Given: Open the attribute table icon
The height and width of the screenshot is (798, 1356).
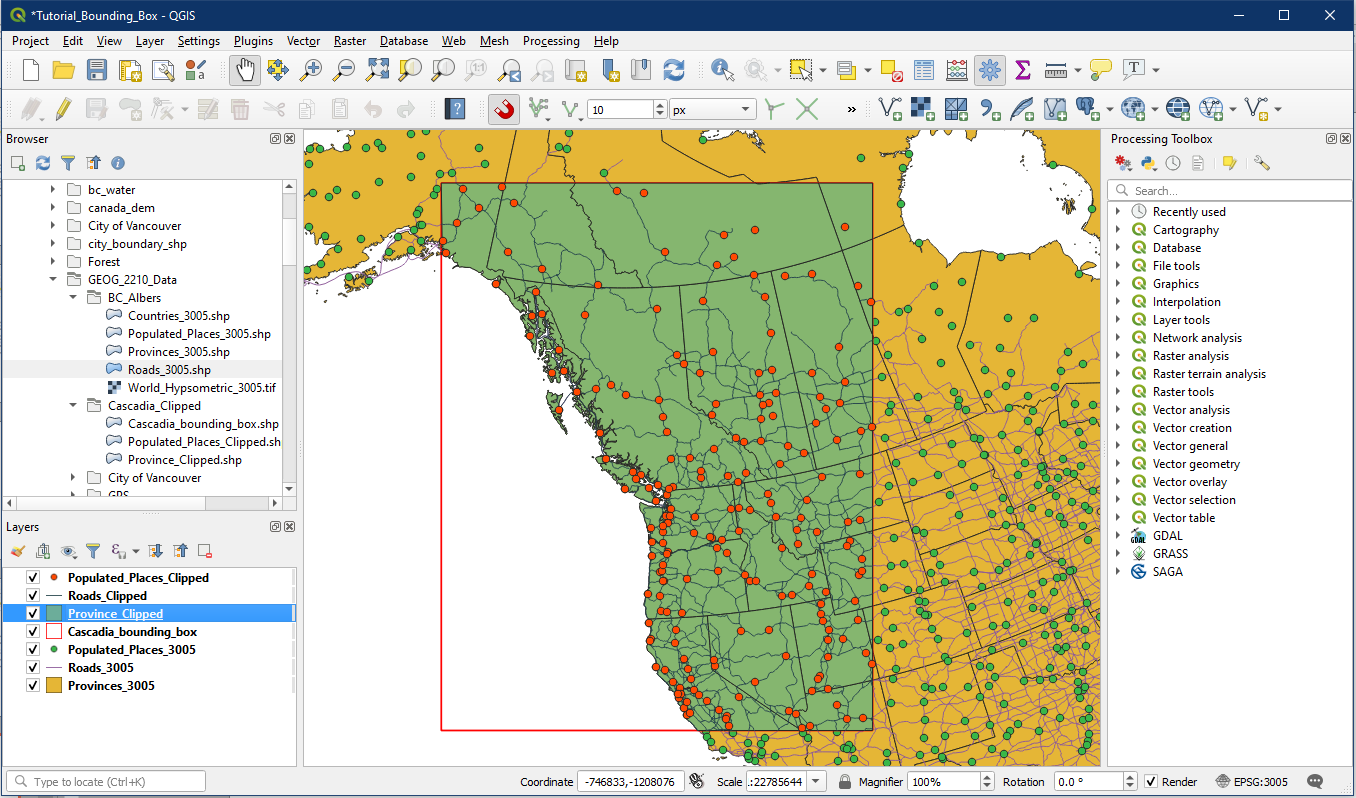Looking at the screenshot, I should (924, 70).
